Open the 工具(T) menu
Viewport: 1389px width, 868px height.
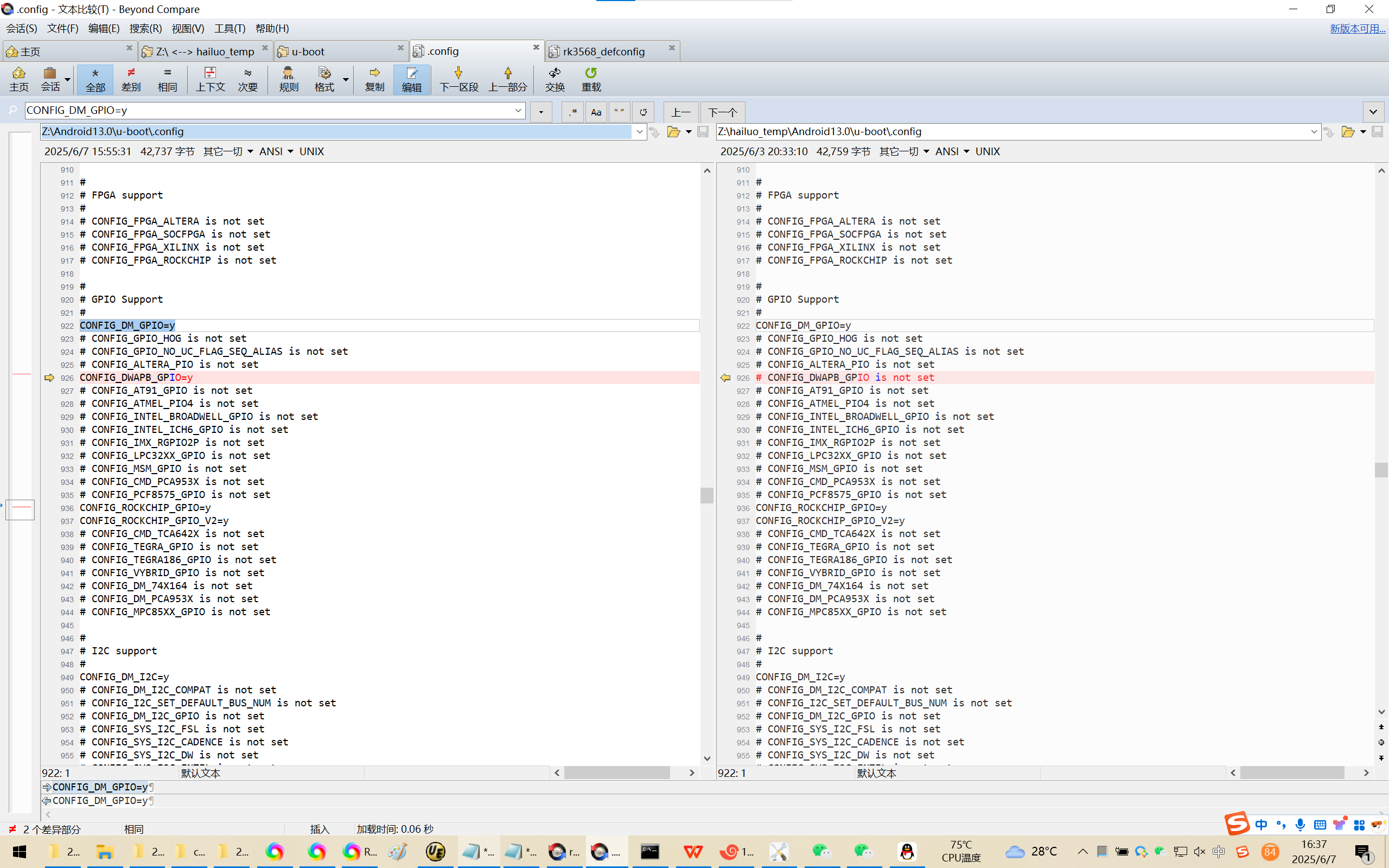tap(230, 29)
